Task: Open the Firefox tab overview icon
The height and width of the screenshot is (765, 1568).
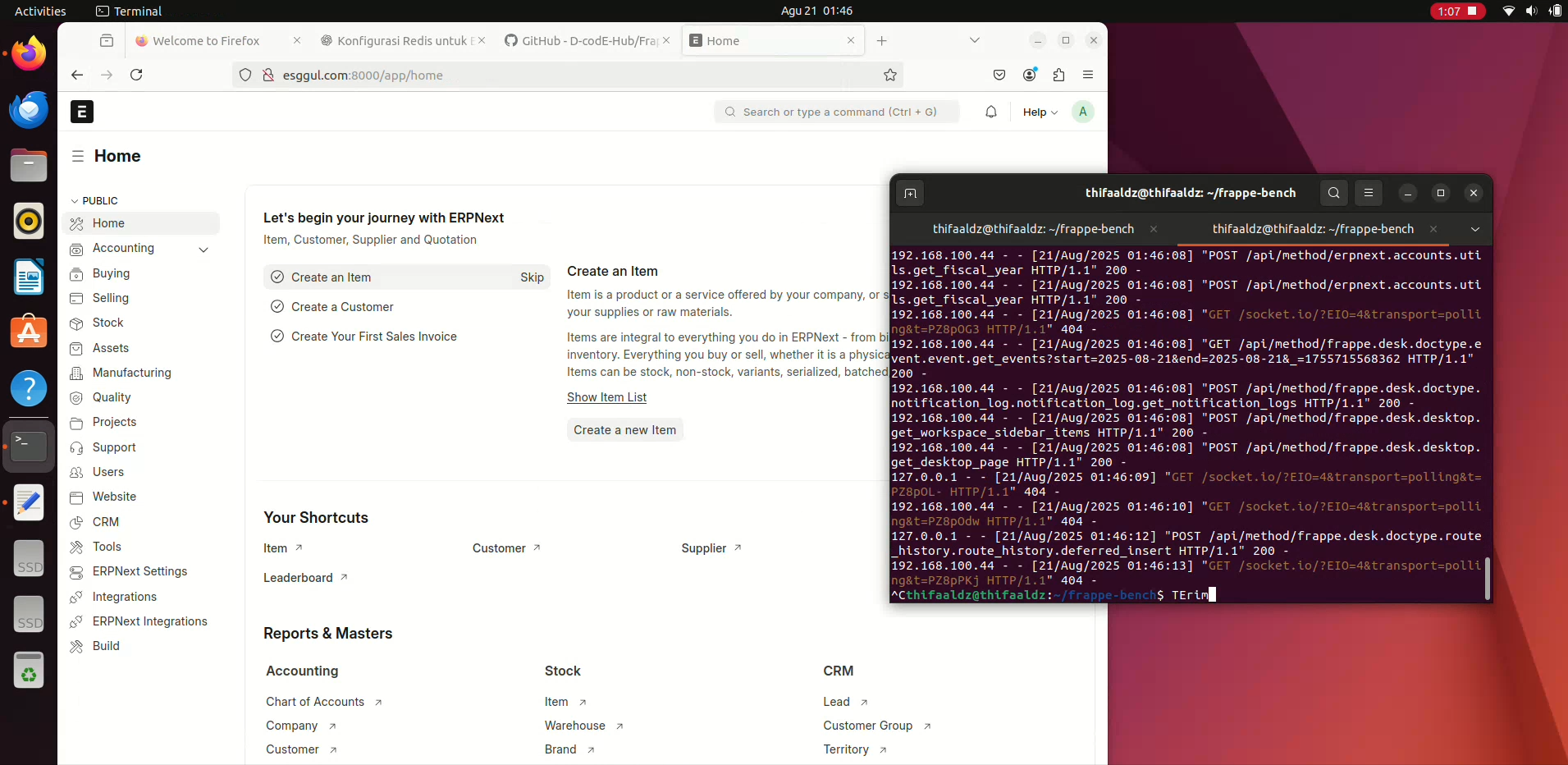Action: 107,40
